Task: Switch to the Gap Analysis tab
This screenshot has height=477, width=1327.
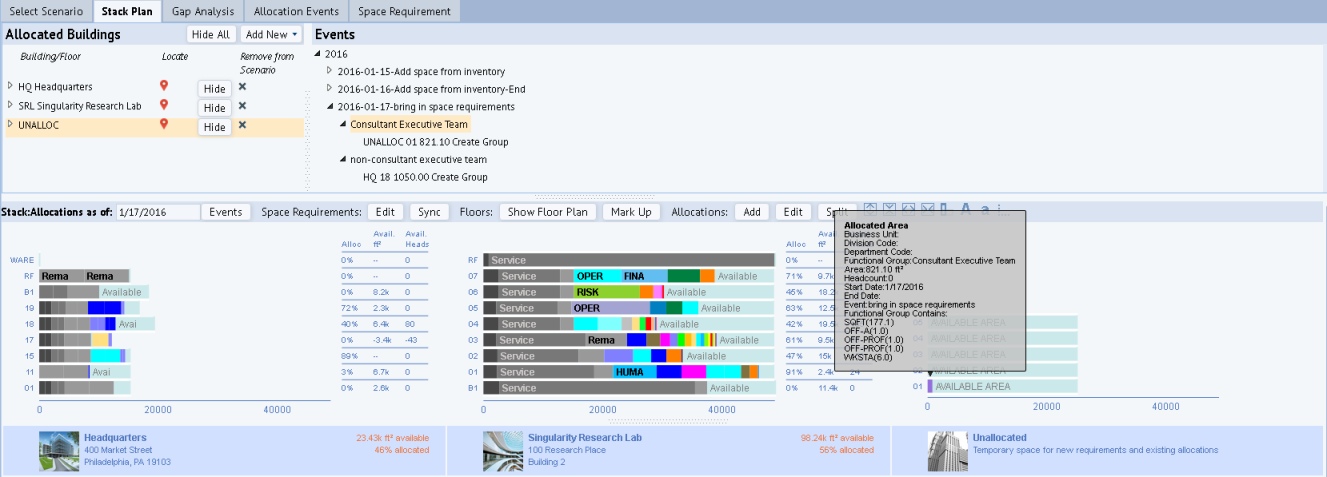Action: (x=201, y=11)
